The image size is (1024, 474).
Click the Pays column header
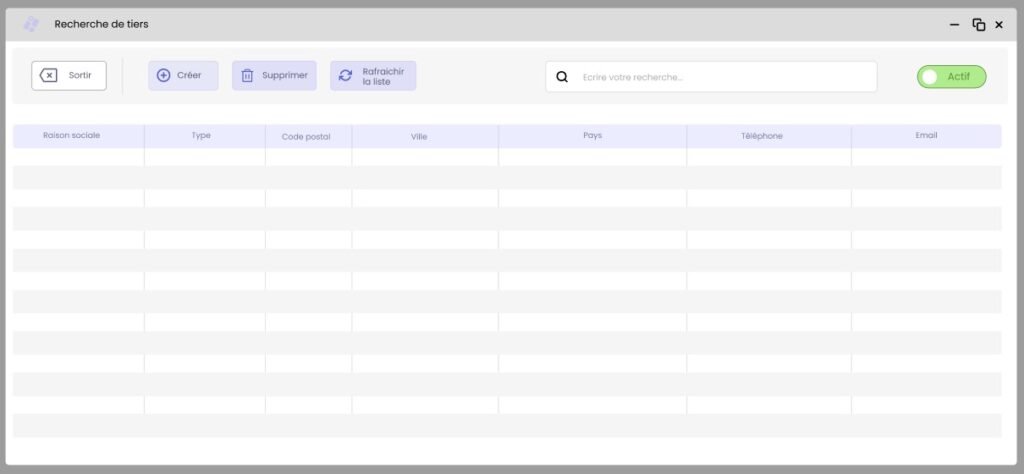coord(592,135)
